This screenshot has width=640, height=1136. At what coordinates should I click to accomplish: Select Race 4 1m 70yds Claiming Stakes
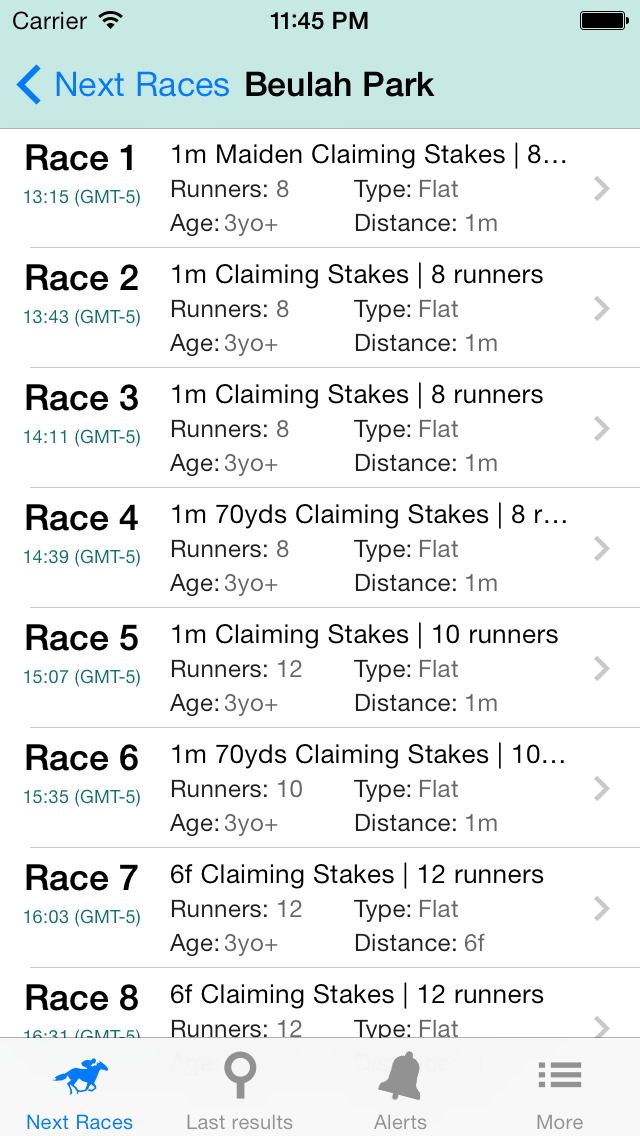pos(369,515)
